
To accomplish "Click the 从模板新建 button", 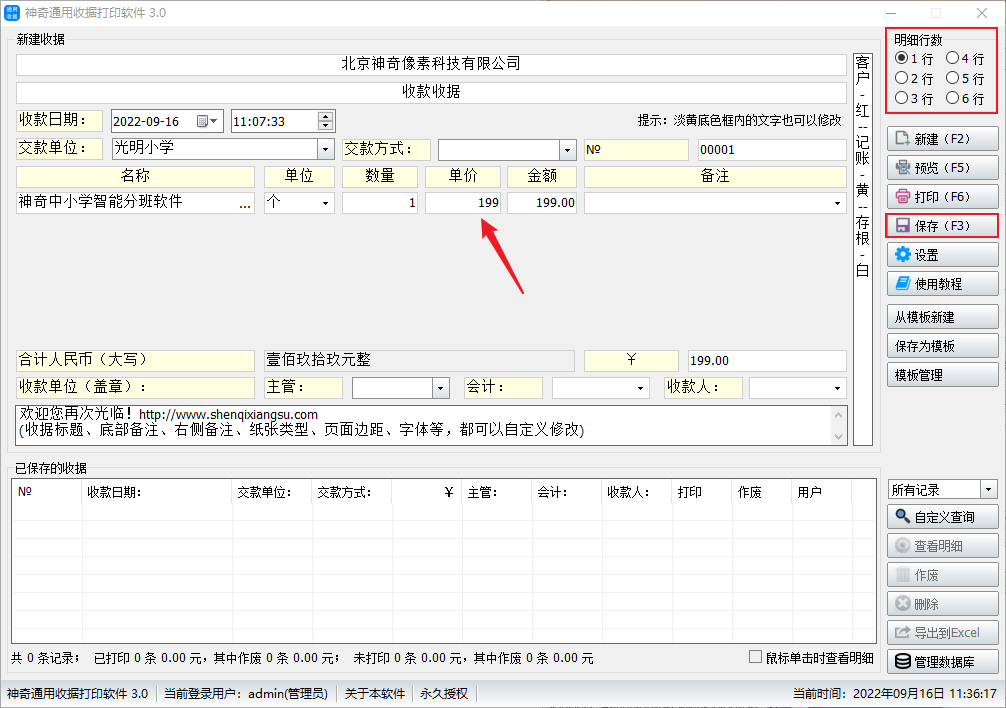I will click(x=942, y=317).
